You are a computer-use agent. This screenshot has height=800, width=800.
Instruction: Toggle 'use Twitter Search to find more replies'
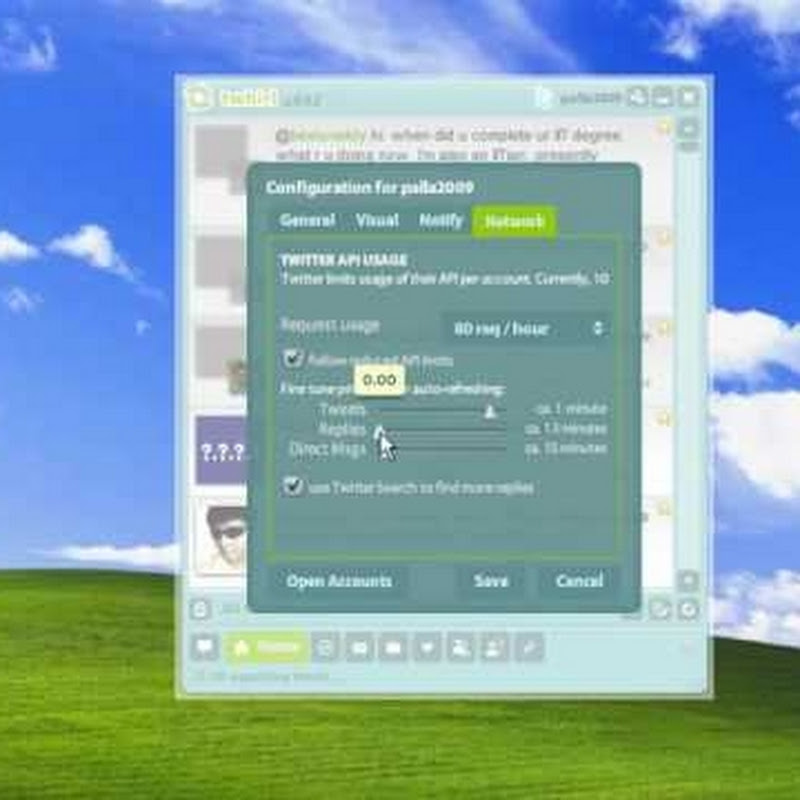pos(292,486)
